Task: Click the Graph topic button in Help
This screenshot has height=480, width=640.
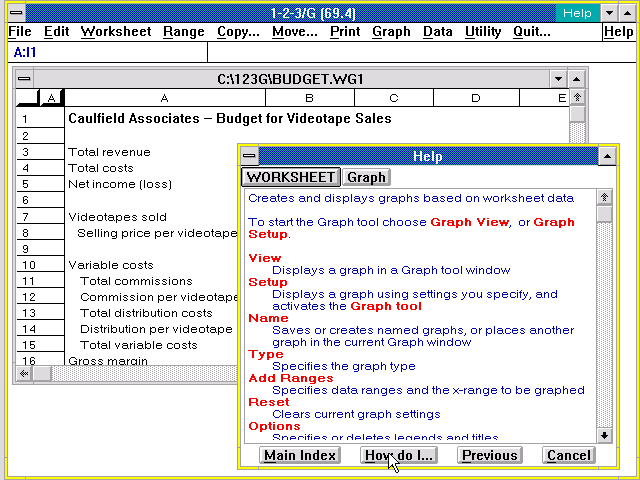Action: [367, 177]
